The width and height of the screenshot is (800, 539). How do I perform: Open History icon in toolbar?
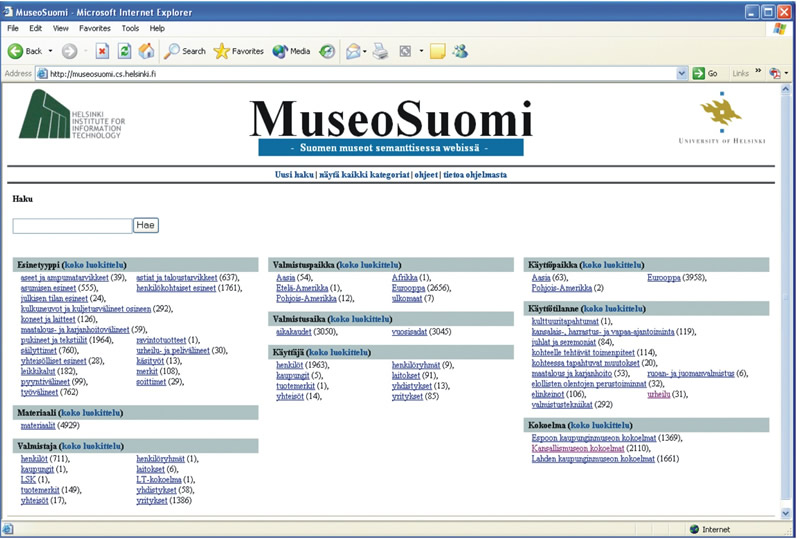pyautogui.click(x=327, y=51)
